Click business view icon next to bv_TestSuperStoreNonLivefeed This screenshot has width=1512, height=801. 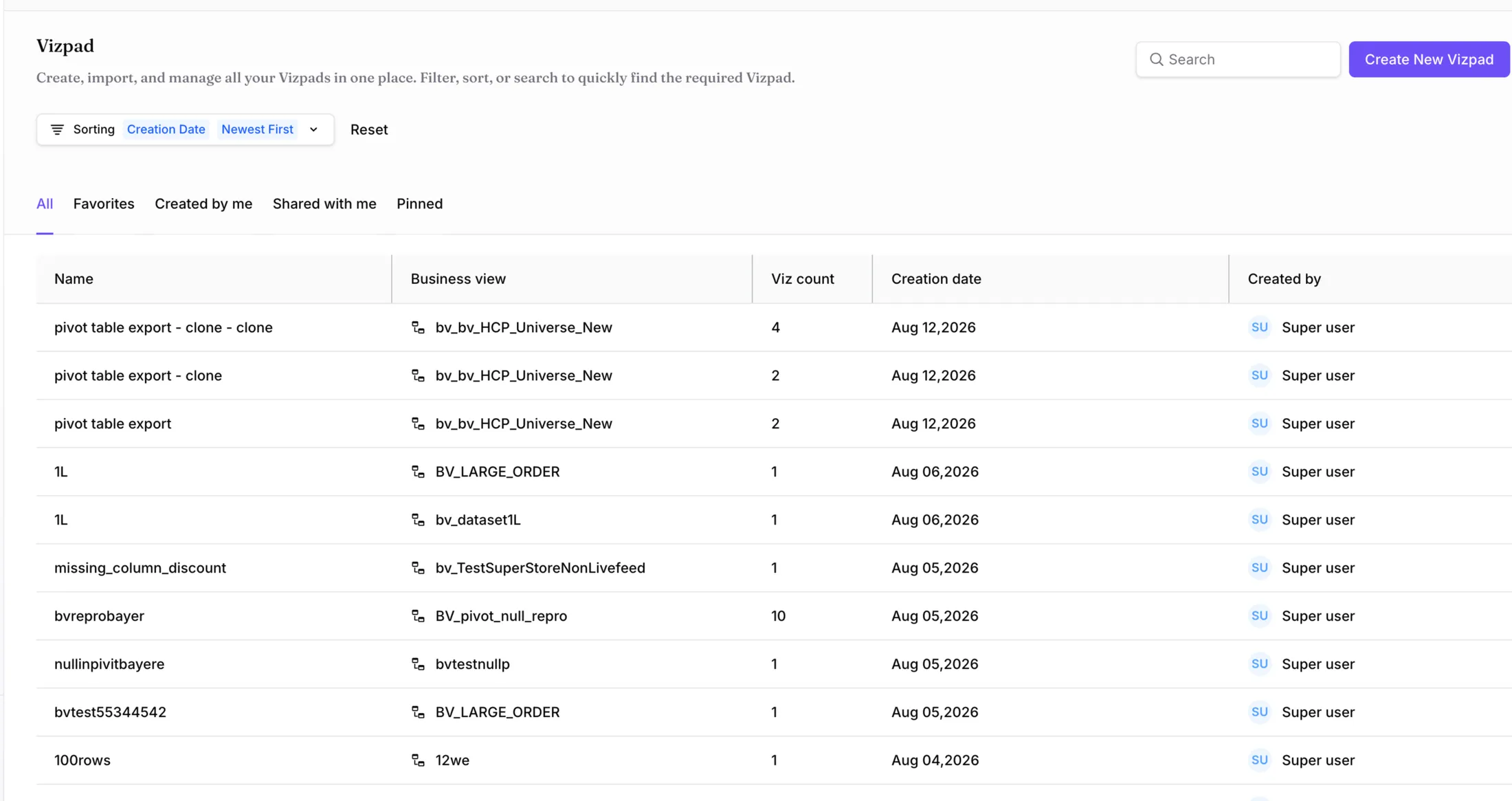tap(418, 568)
